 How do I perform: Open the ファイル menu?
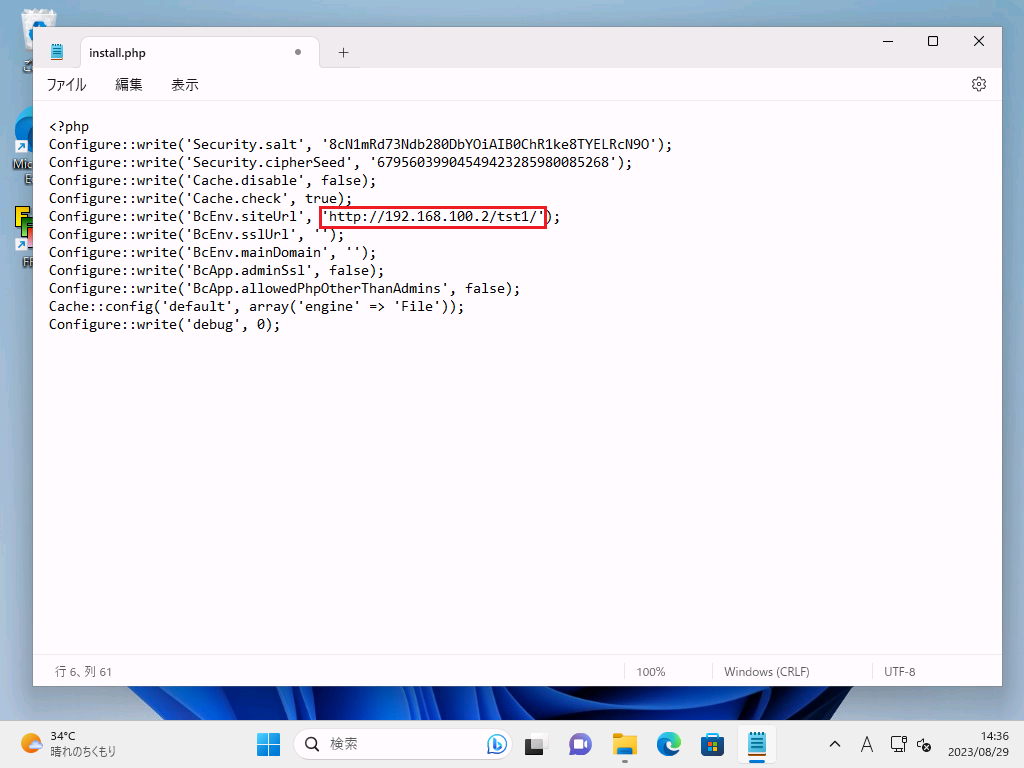67,85
